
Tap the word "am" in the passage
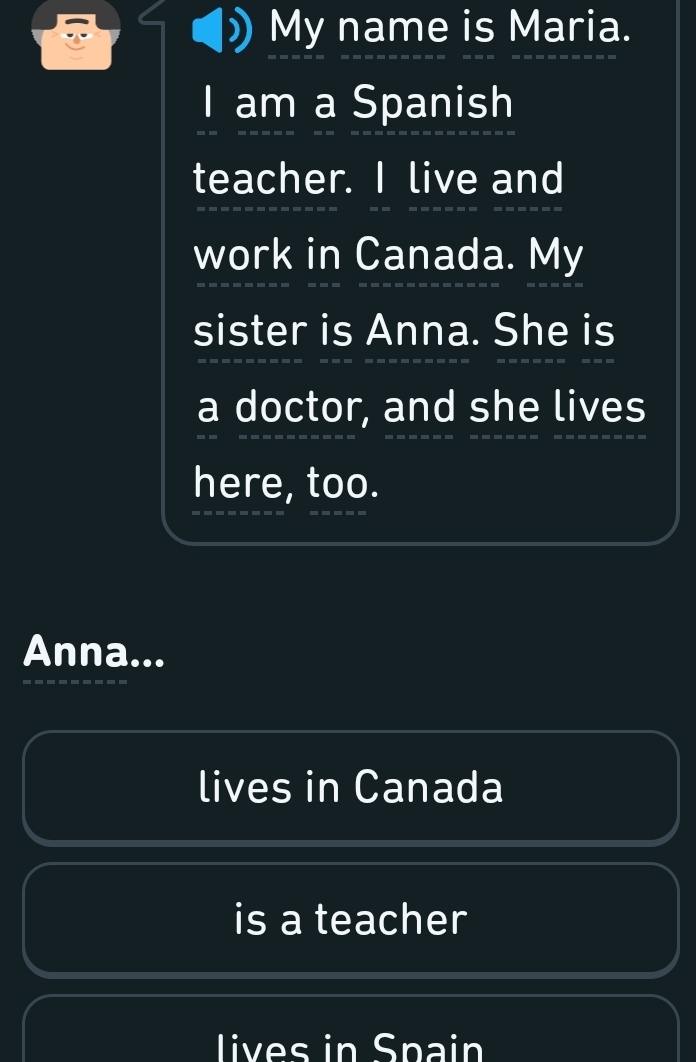[265, 104]
